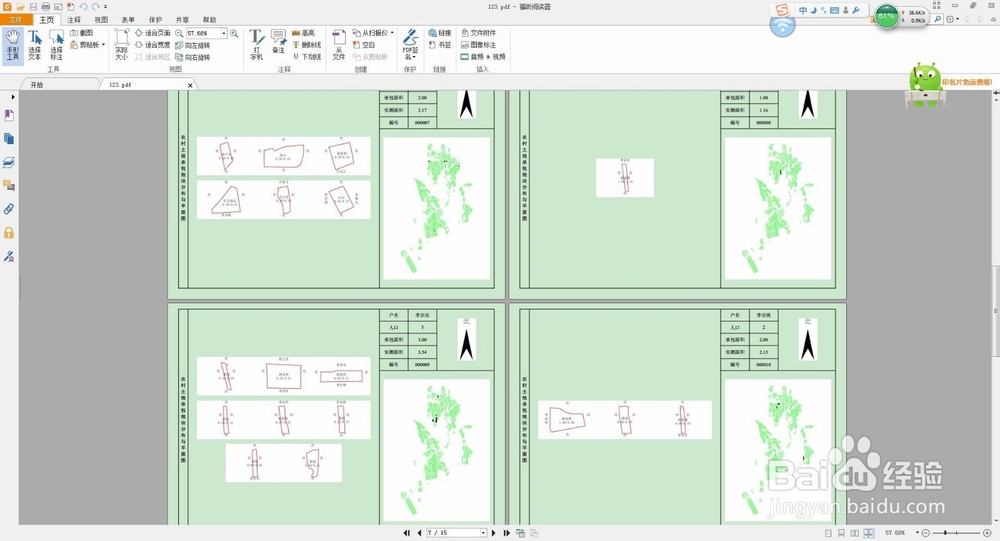Click the Save icon in quick access toolbar
This screenshot has width=1000, height=541.
point(33,6)
